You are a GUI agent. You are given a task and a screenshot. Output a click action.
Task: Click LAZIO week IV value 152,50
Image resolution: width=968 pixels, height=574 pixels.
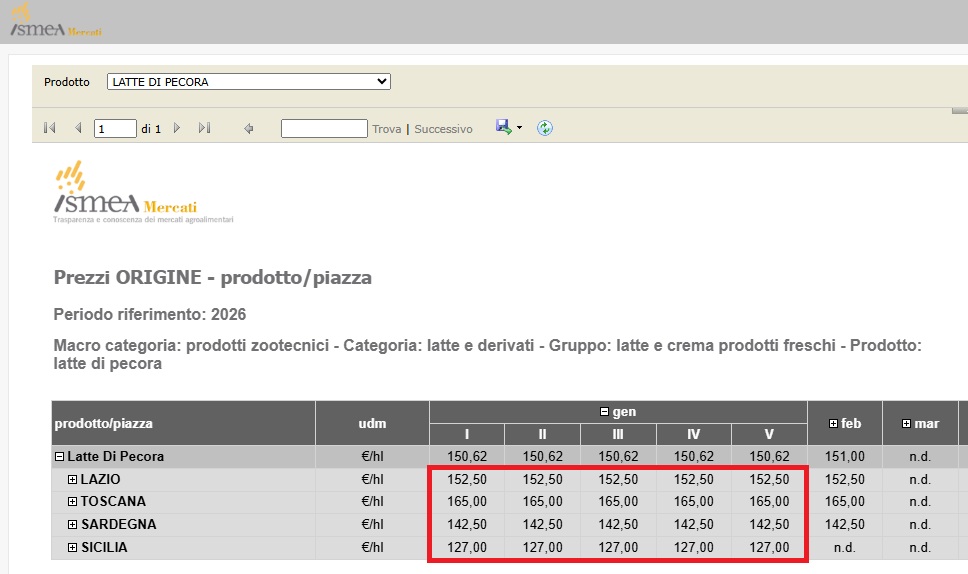click(x=694, y=480)
